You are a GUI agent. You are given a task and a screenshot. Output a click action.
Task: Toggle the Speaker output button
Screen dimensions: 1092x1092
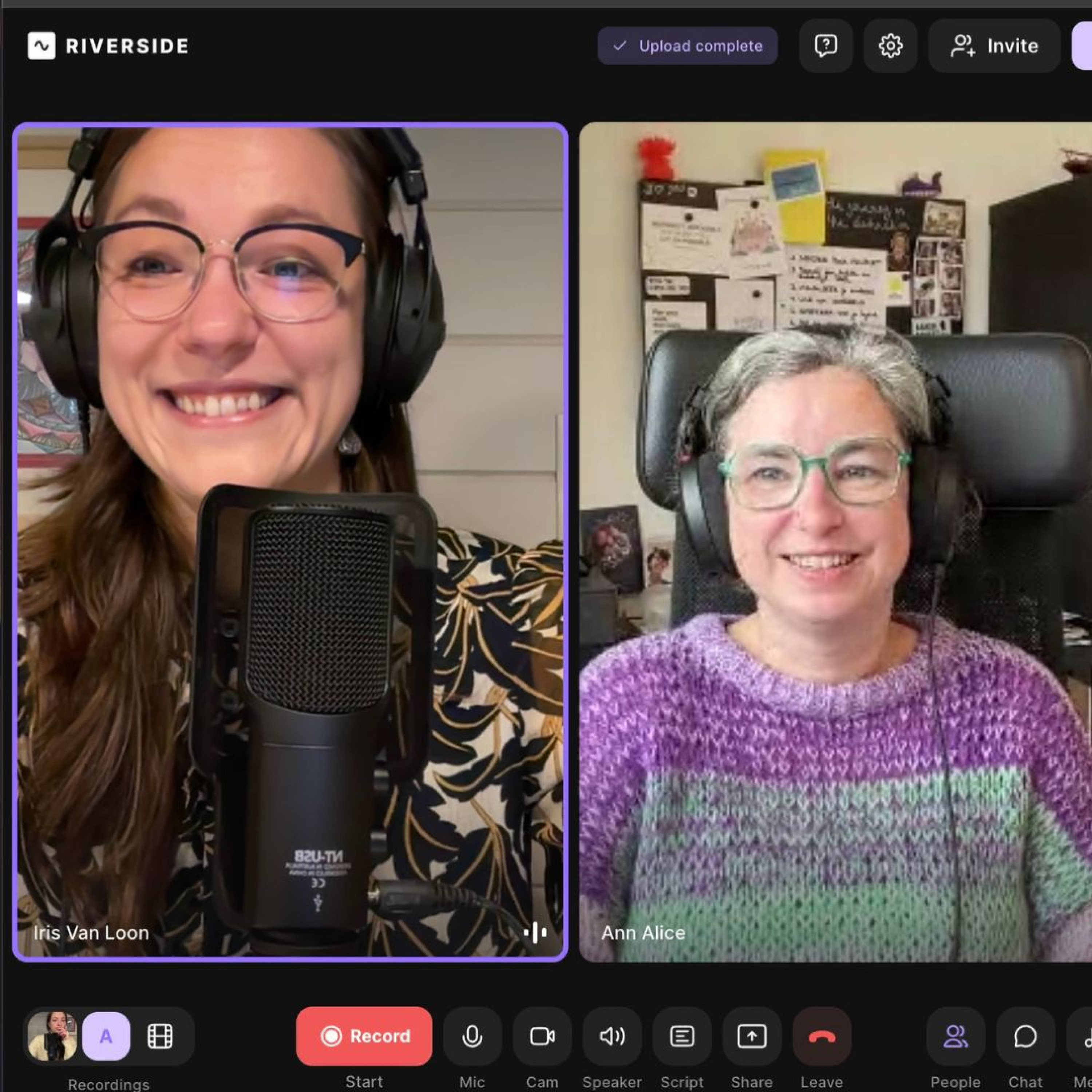(612, 1036)
